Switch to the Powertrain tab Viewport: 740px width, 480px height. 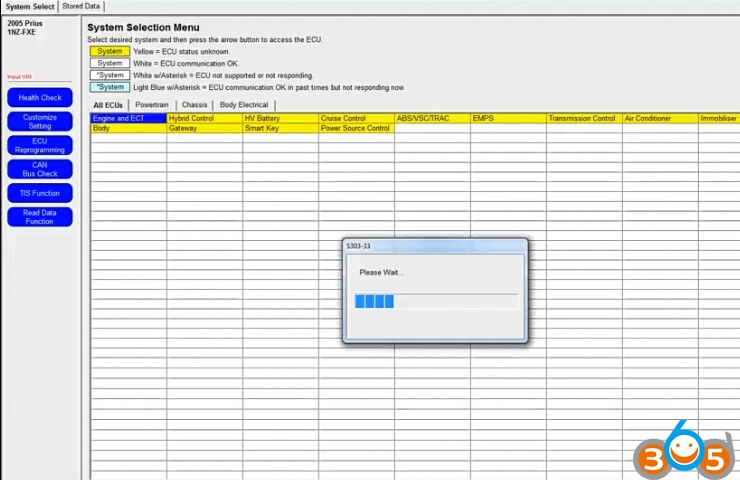(152, 105)
